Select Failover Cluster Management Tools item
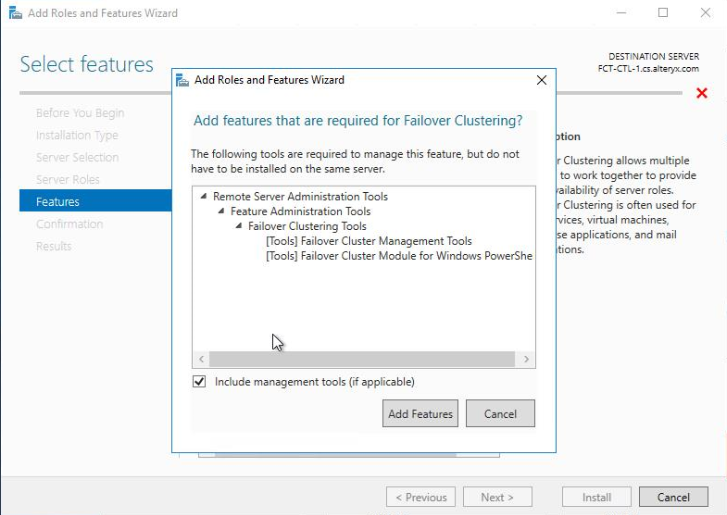Image resolution: width=727 pixels, height=515 pixels. (x=368, y=241)
